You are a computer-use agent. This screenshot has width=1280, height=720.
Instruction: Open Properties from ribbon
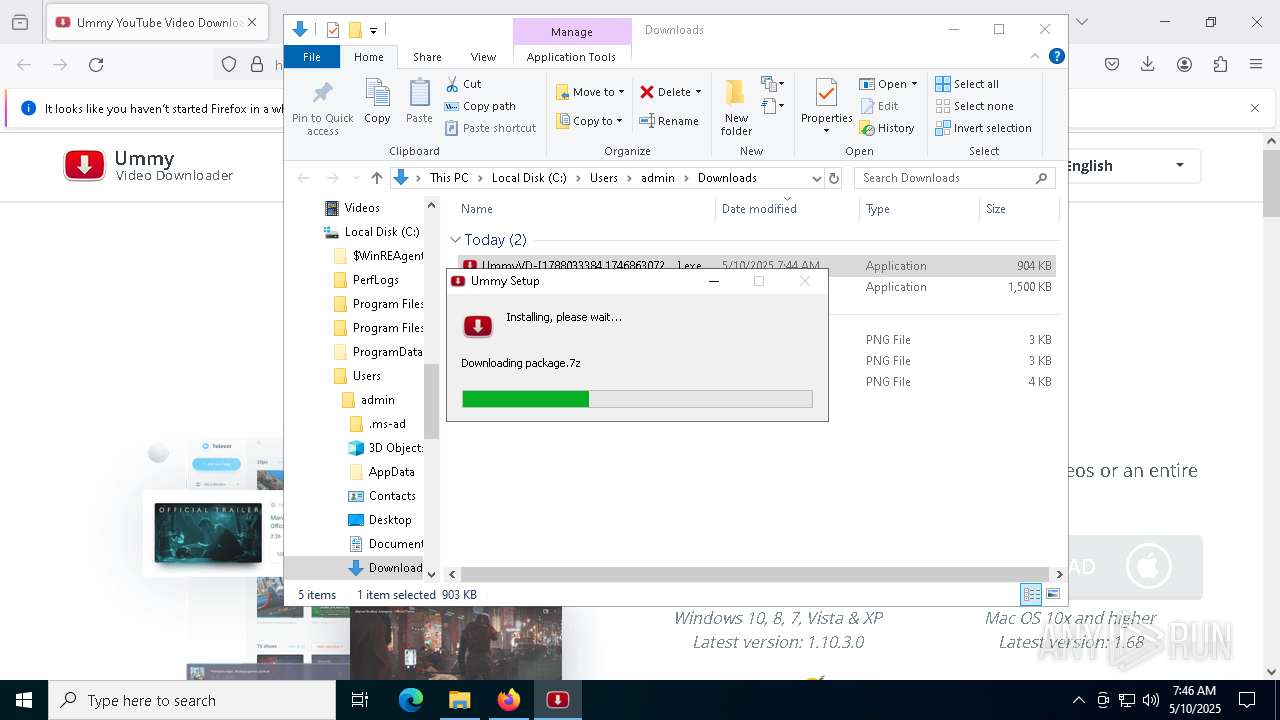tap(826, 107)
